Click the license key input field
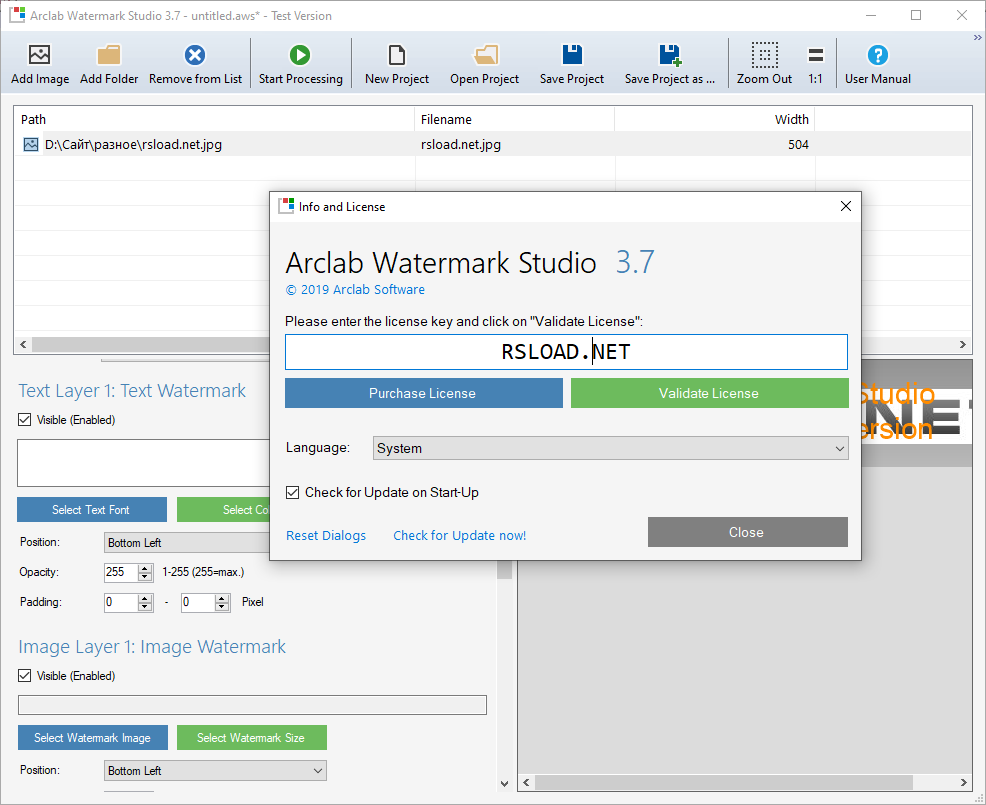The height and width of the screenshot is (805, 986). tap(566, 352)
